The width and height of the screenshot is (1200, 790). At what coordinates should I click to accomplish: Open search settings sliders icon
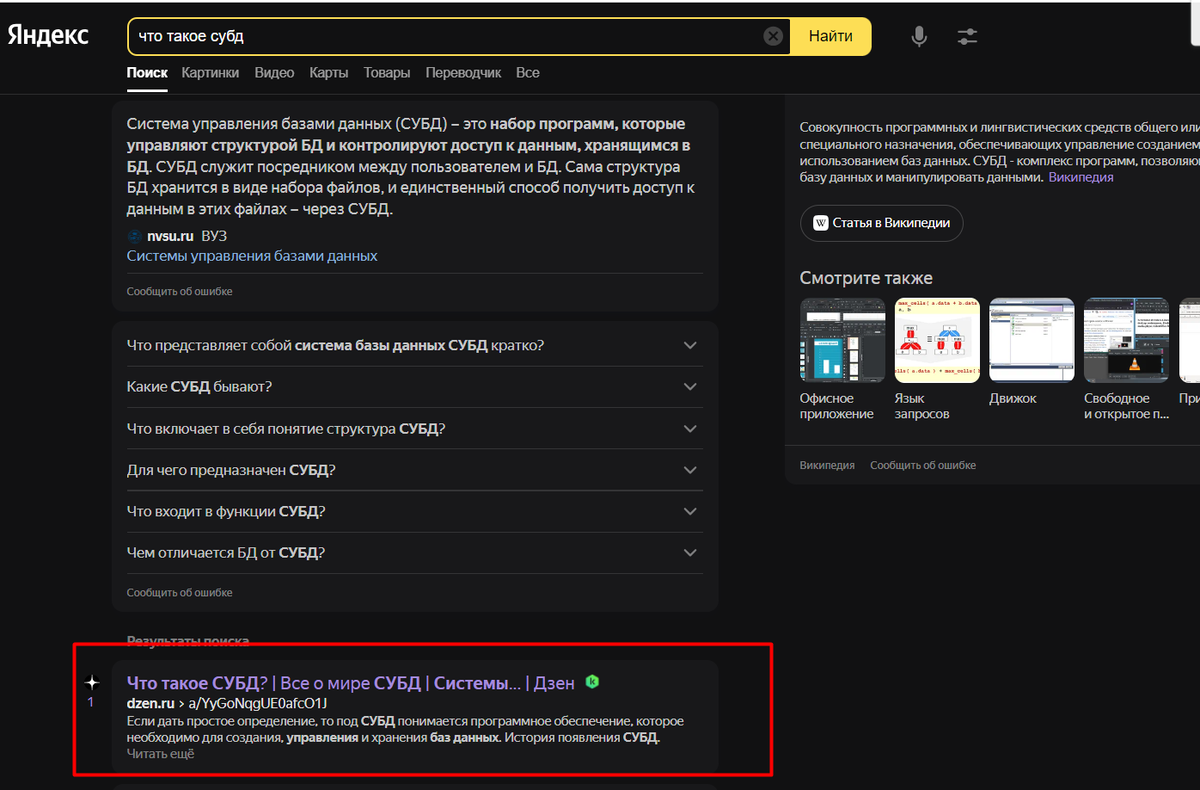tap(967, 37)
